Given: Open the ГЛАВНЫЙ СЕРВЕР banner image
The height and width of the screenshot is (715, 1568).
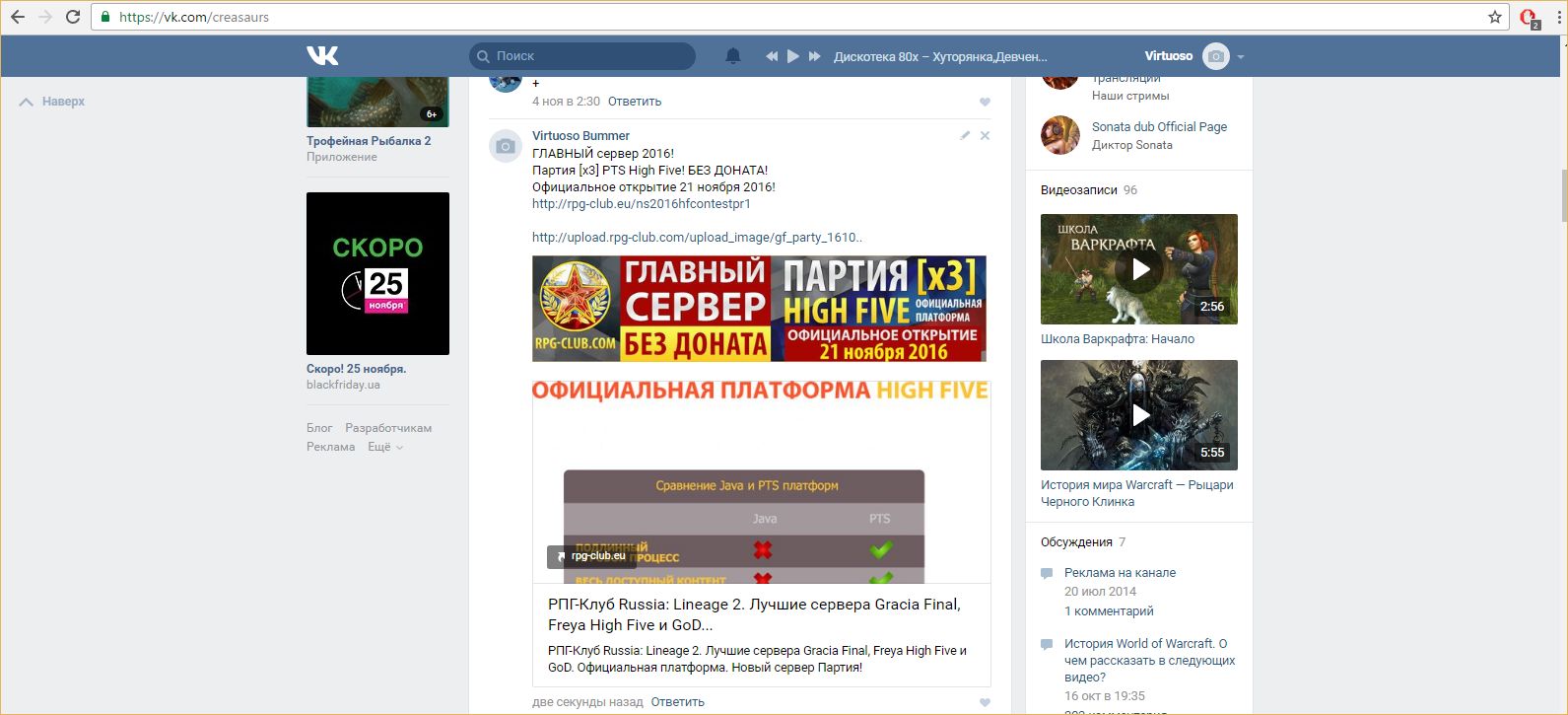Looking at the screenshot, I should 759,309.
